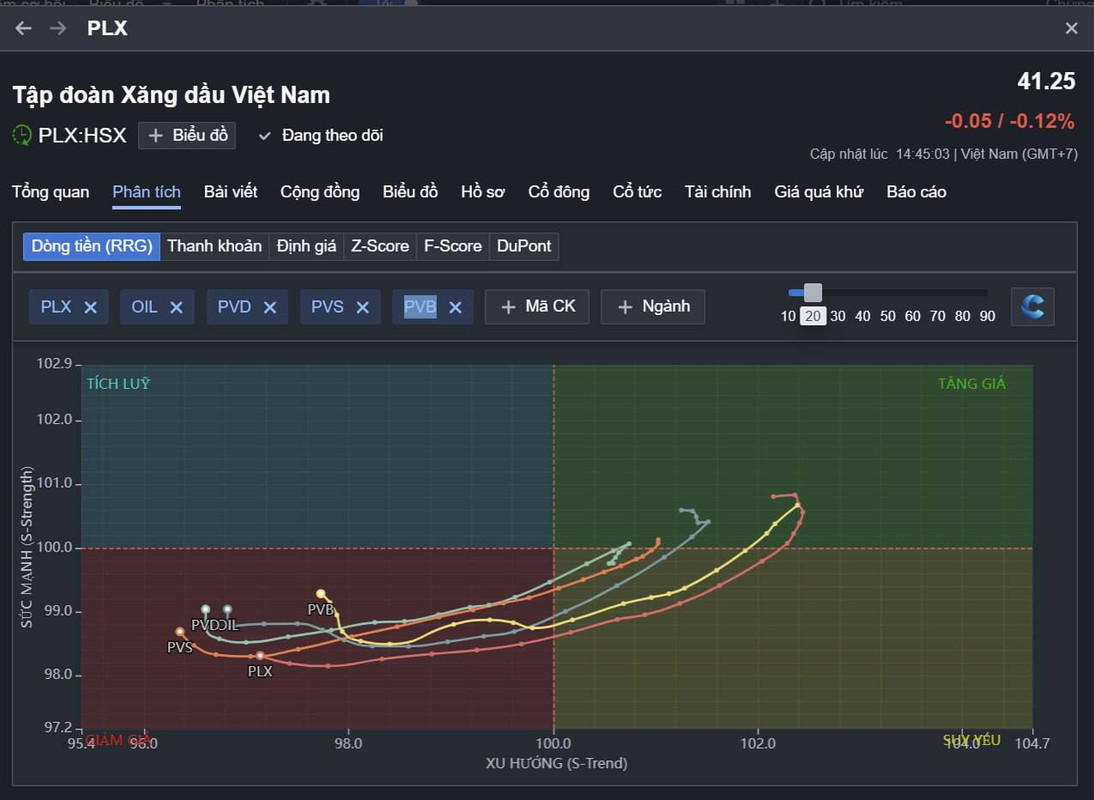Add a ticker with Mã CK button

coord(537,307)
